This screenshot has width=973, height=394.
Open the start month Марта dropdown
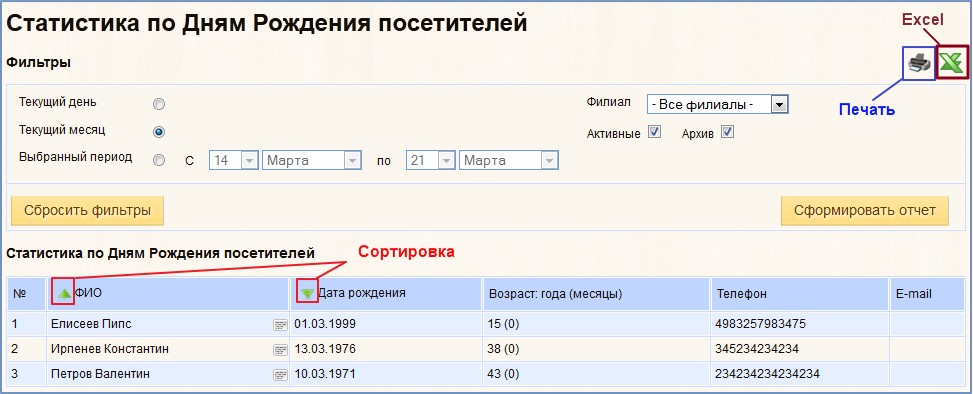[x=312, y=161]
